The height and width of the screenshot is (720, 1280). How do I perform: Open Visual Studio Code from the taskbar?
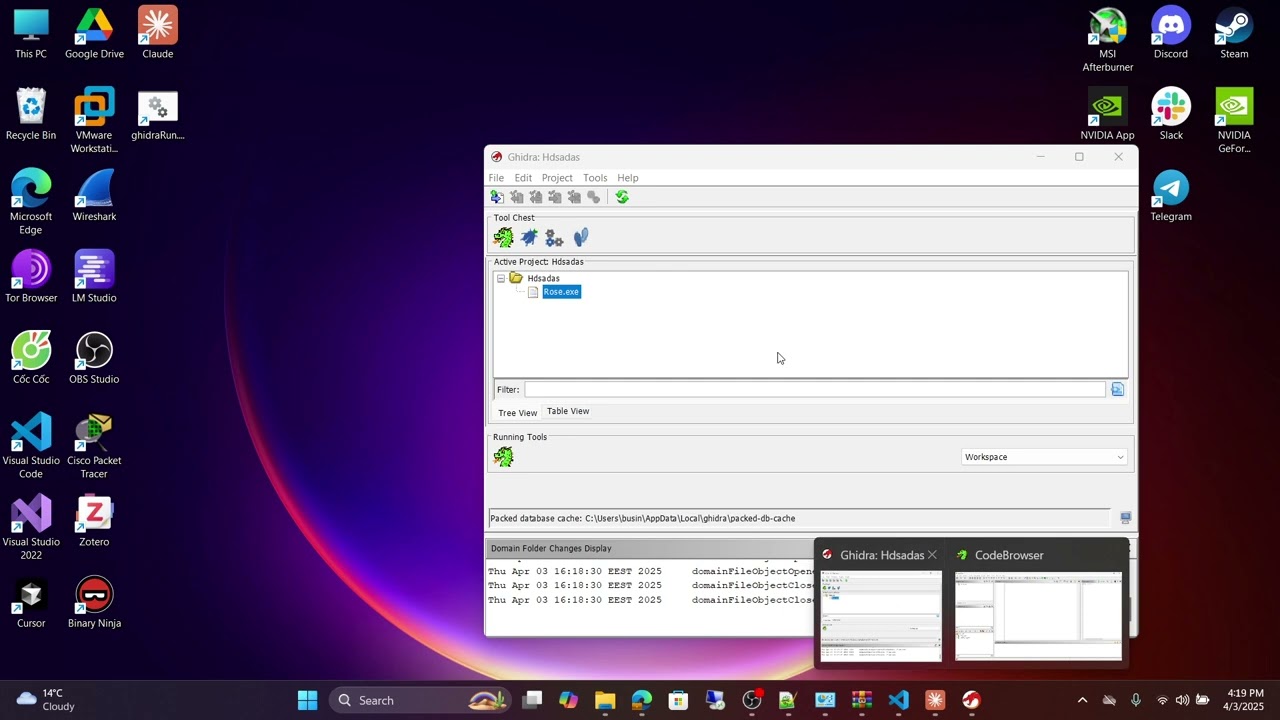point(898,700)
